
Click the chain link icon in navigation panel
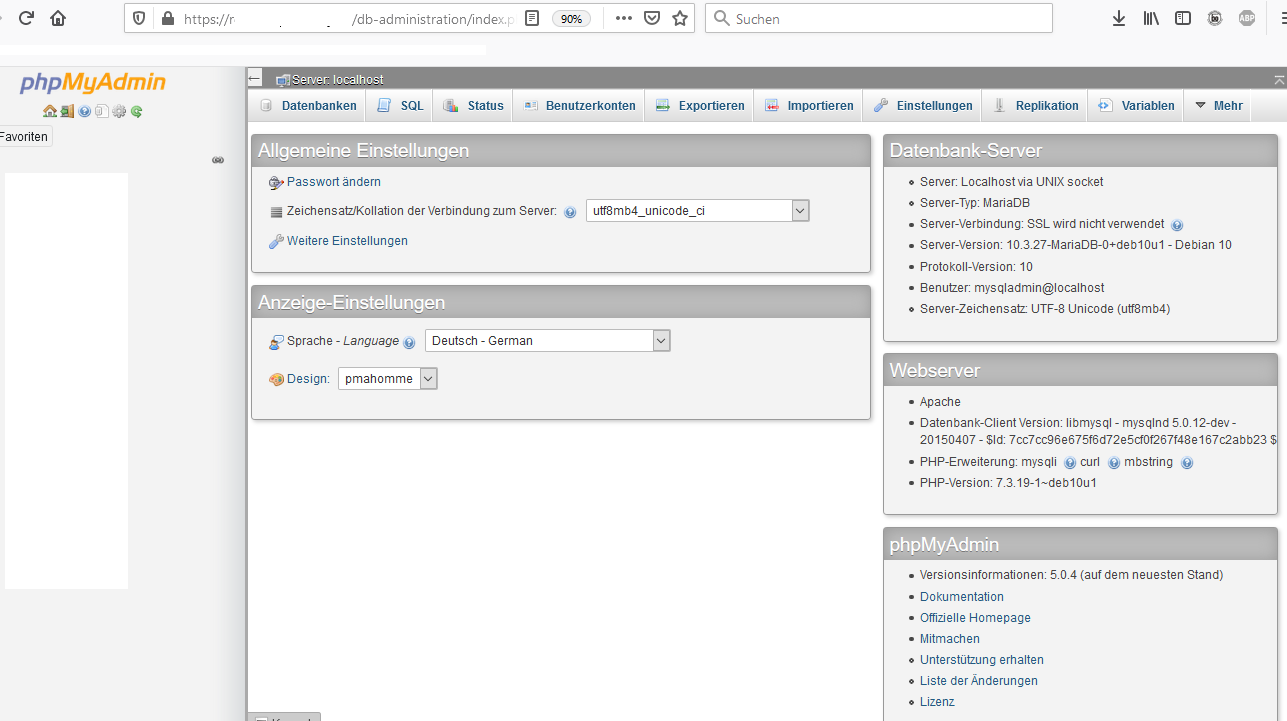tap(218, 160)
